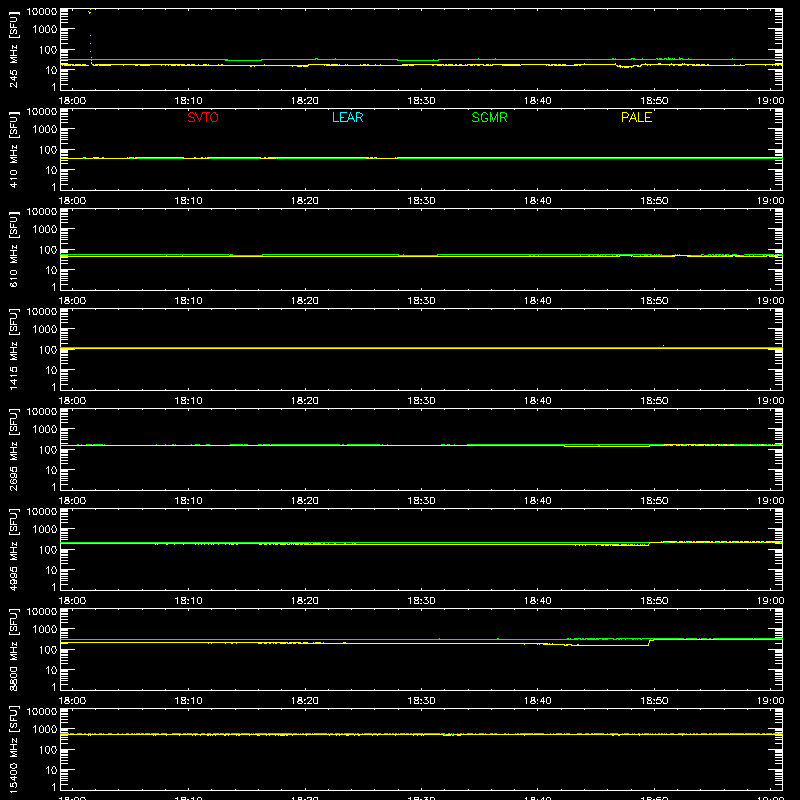Click 18:50 time label below 245 MHz plot

point(654,101)
